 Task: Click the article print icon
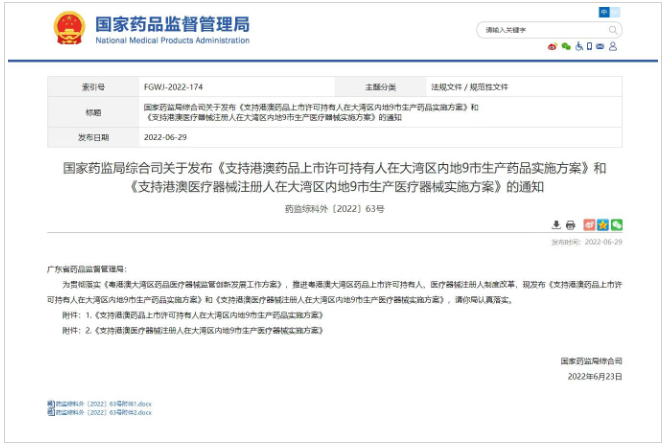(570, 225)
